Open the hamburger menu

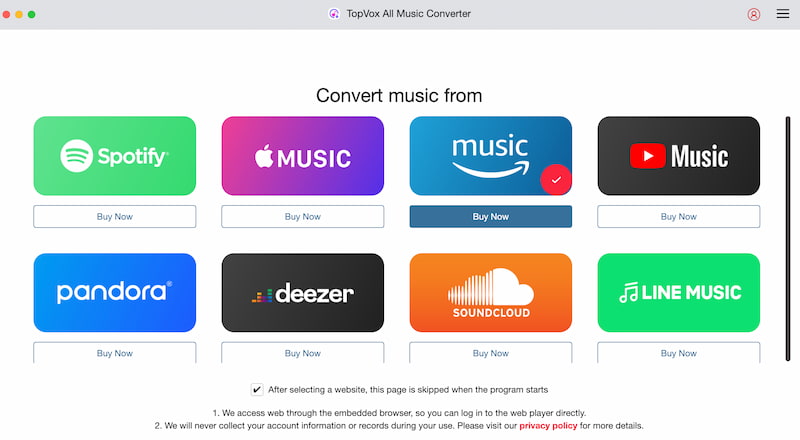[783, 14]
